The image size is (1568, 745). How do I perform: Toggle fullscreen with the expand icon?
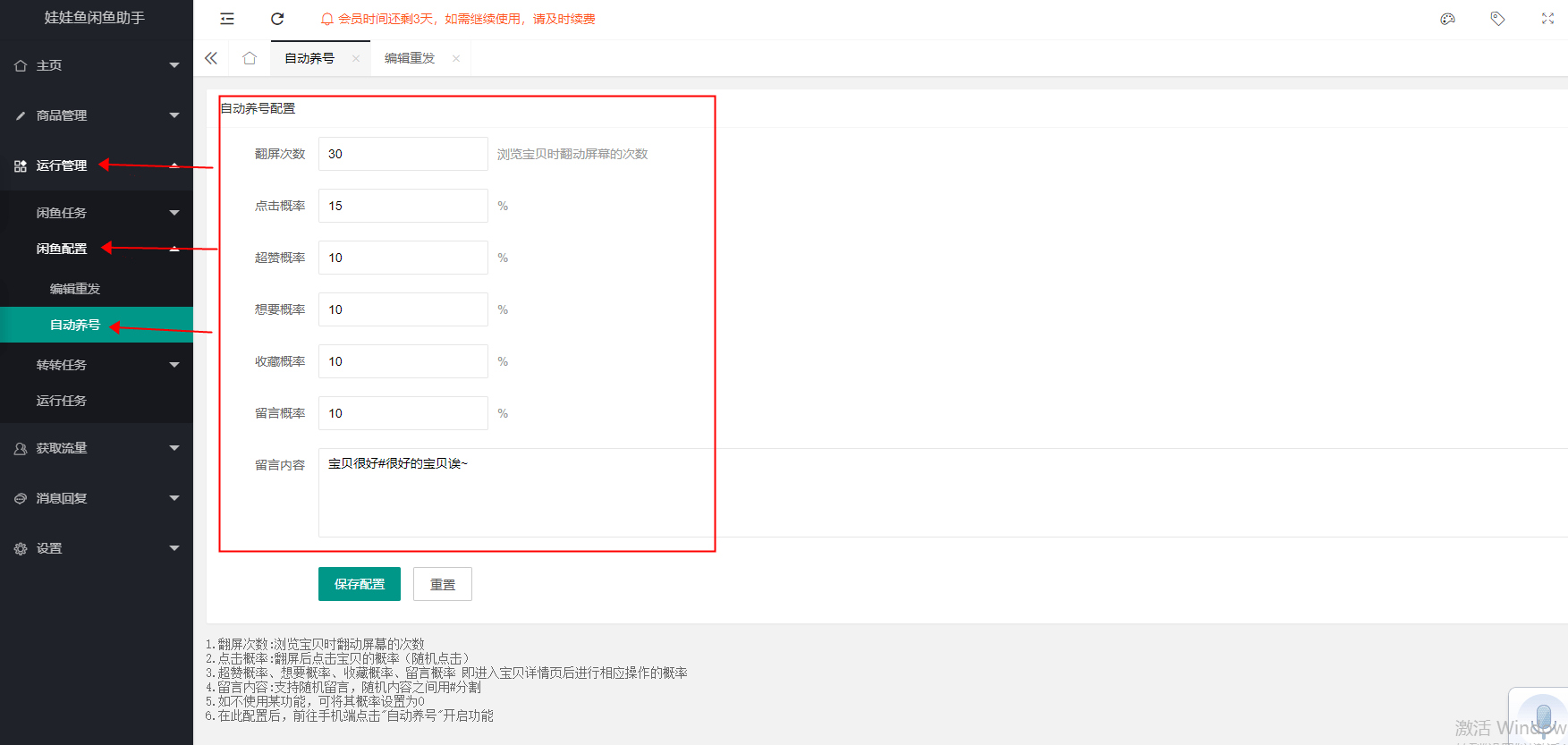pos(1547,19)
